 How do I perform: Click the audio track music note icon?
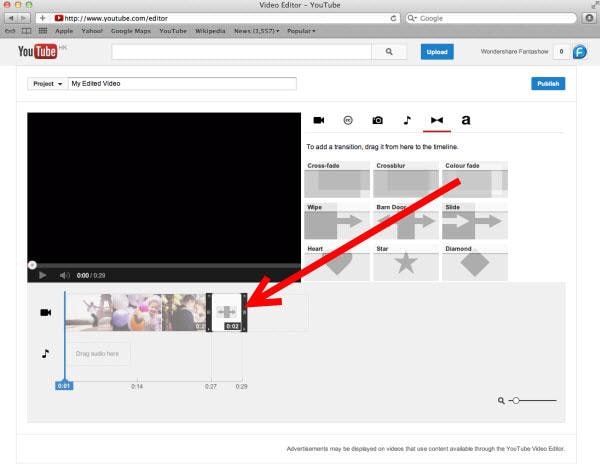tap(45, 353)
